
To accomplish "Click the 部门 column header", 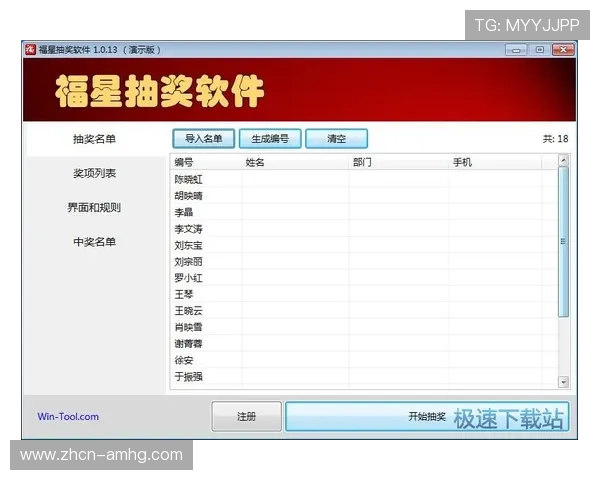I will coord(399,162).
